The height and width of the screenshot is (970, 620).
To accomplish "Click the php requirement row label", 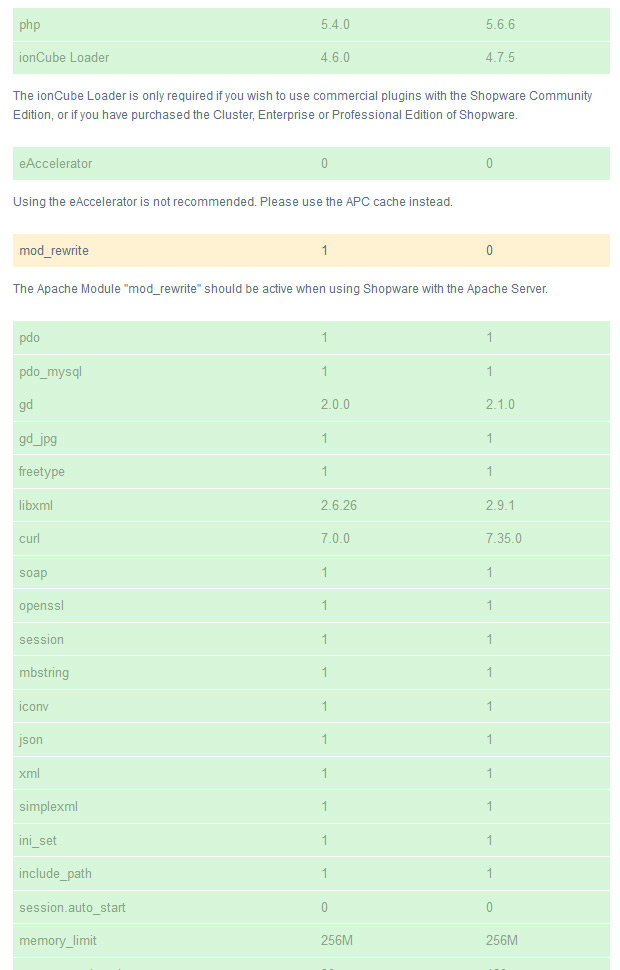I will [30, 25].
